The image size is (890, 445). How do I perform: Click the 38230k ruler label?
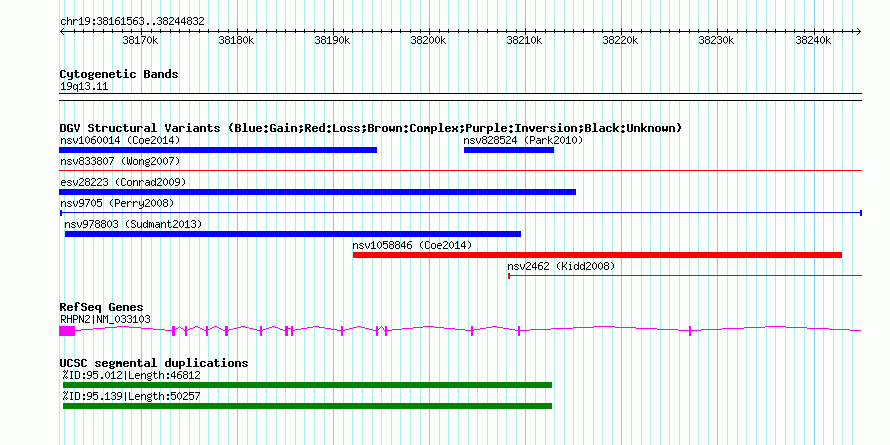coord(717,41)
